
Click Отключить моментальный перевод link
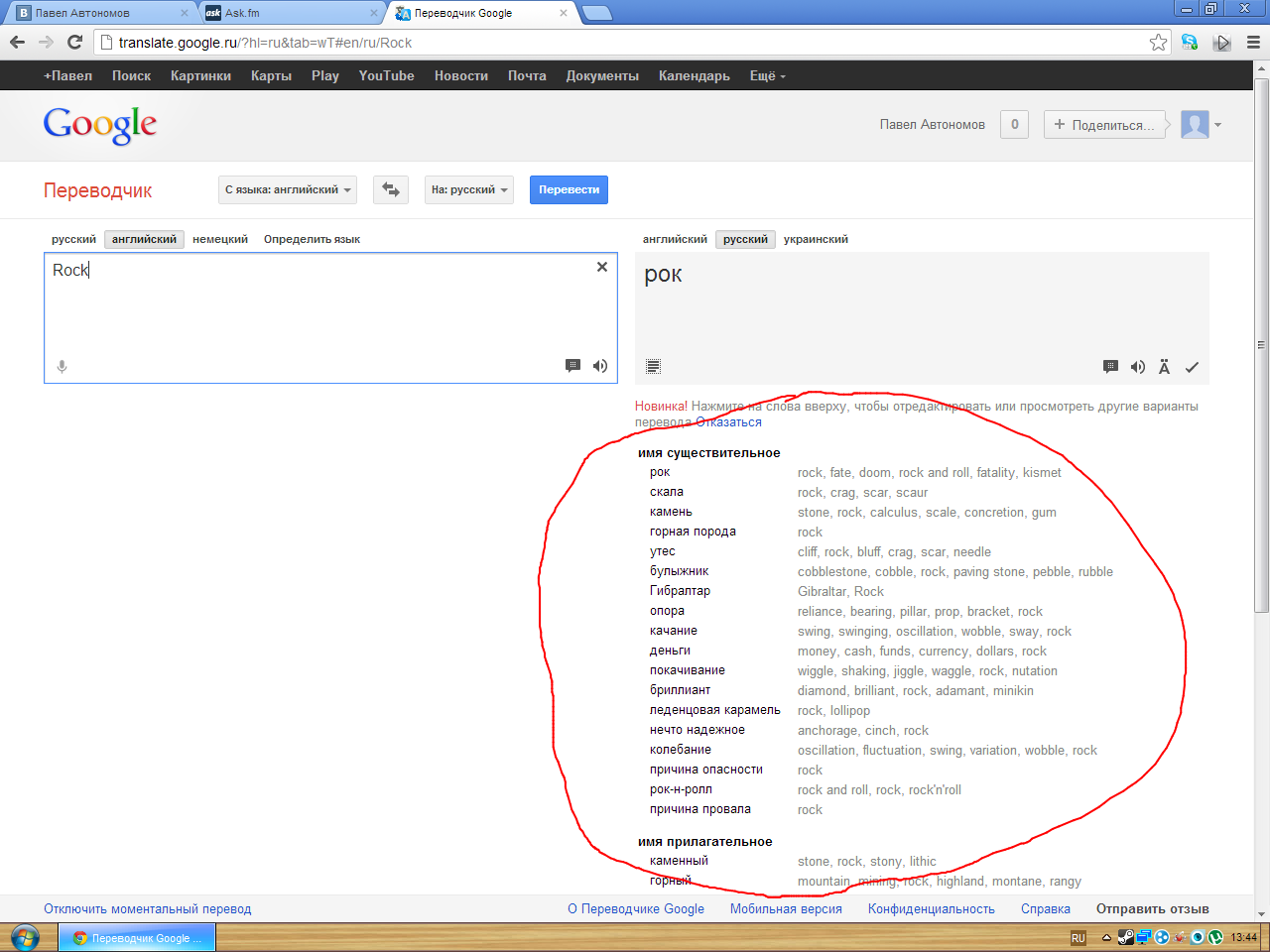[147, 908]
